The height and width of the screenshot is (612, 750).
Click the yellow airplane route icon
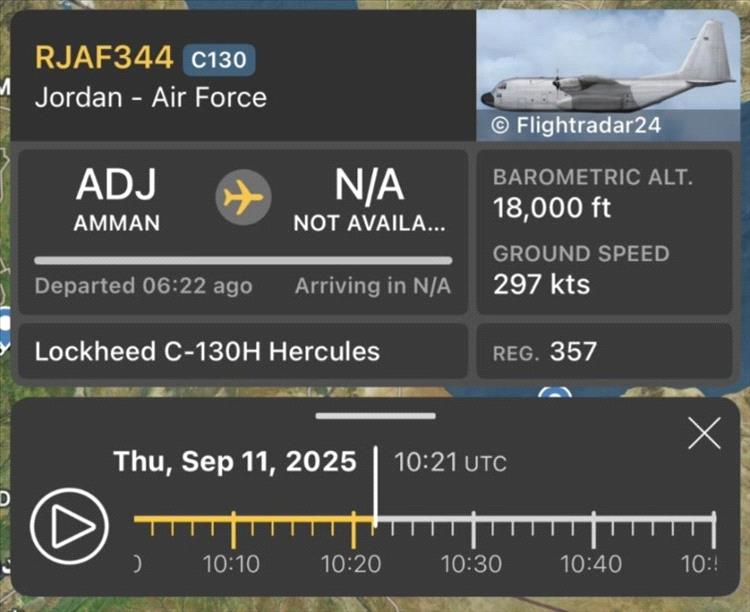[x=243, y=197]
